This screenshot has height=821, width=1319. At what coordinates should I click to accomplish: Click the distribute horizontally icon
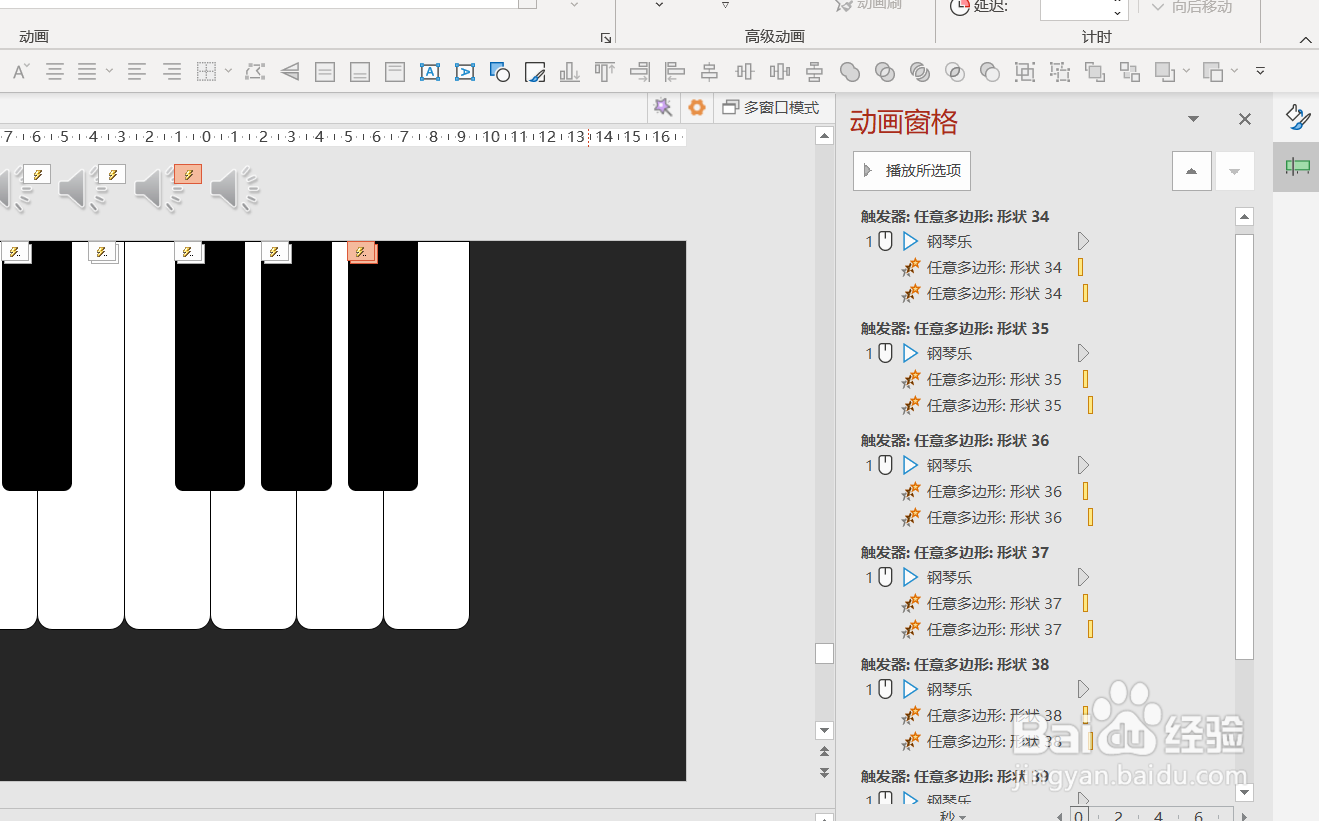780,72
